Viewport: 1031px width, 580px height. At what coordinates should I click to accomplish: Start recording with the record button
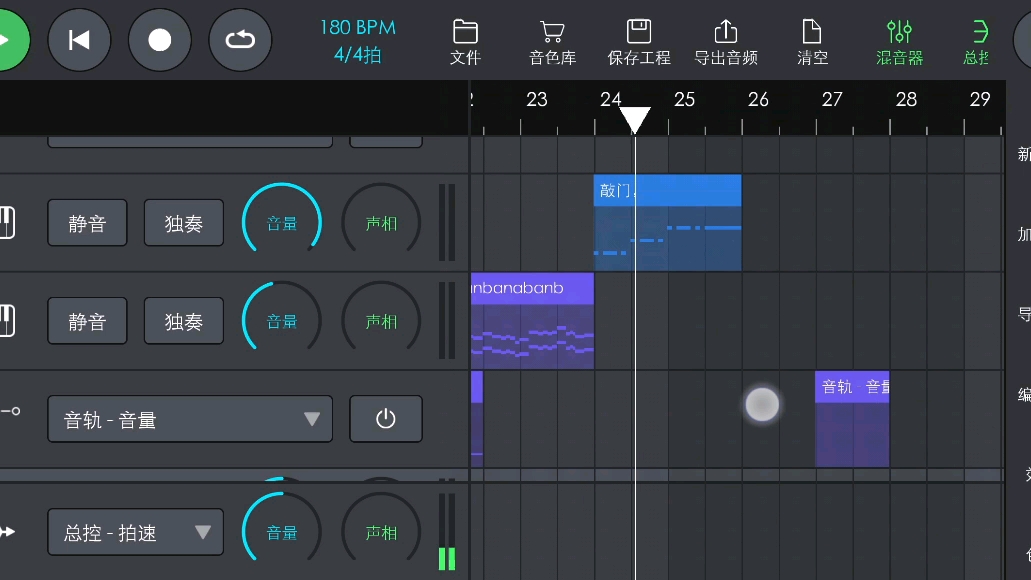pos(160,40)
